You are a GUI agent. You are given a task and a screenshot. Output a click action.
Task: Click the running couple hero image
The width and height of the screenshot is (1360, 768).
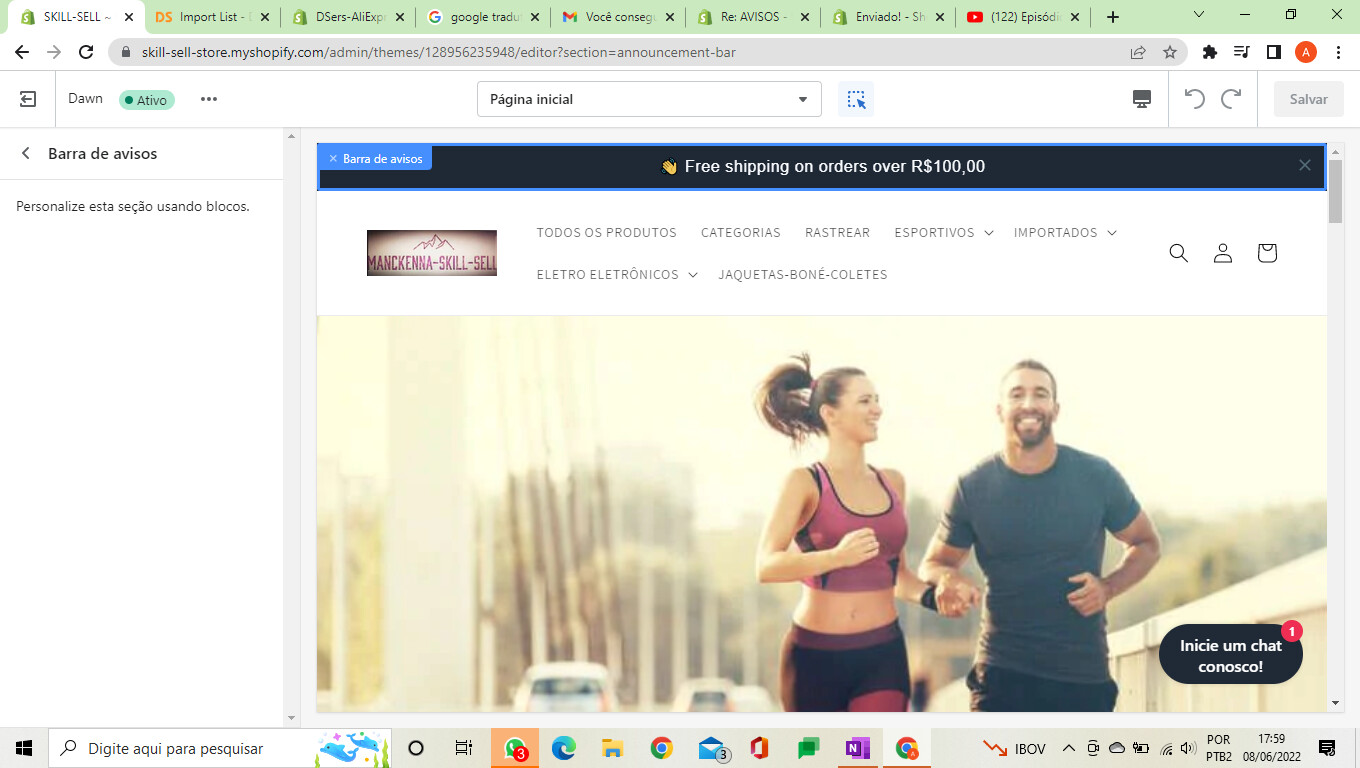click(x=822, y=514)
